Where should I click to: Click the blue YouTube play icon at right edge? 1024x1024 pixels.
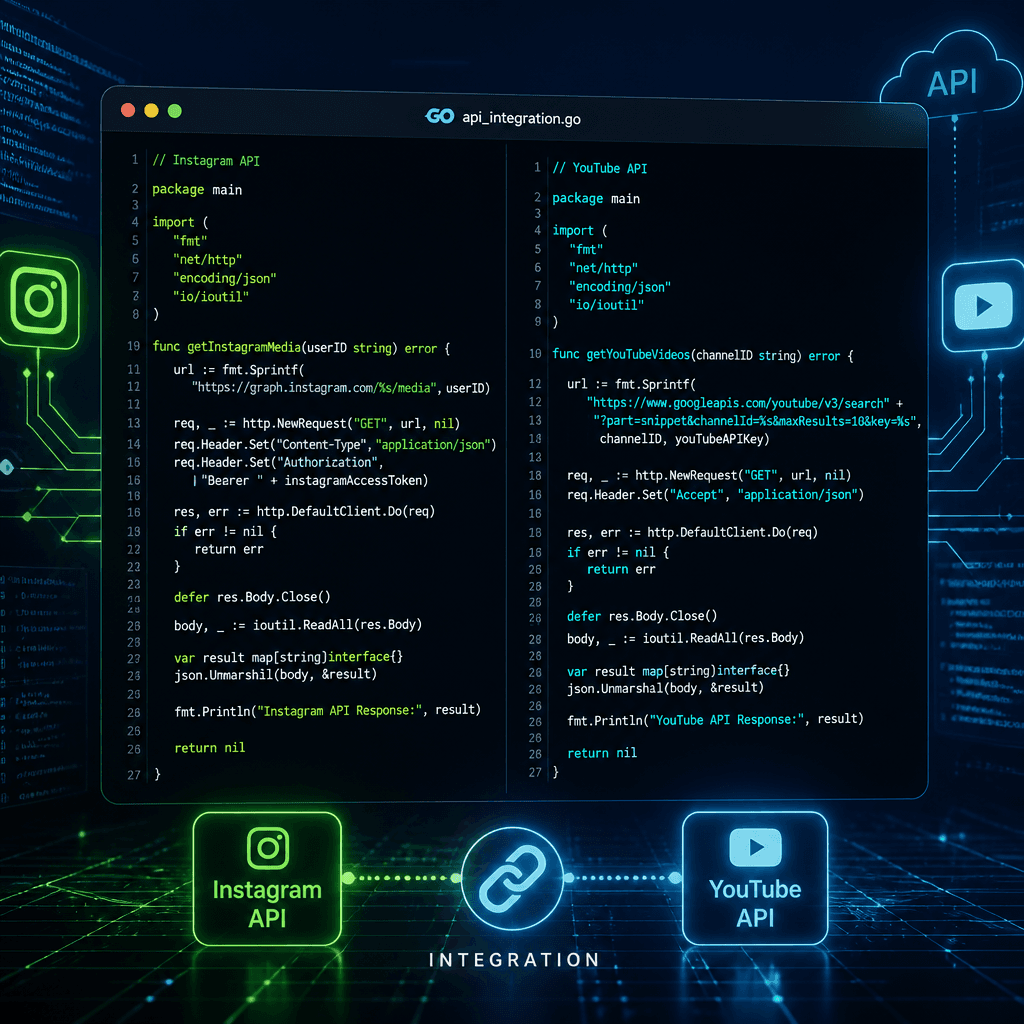984,306
